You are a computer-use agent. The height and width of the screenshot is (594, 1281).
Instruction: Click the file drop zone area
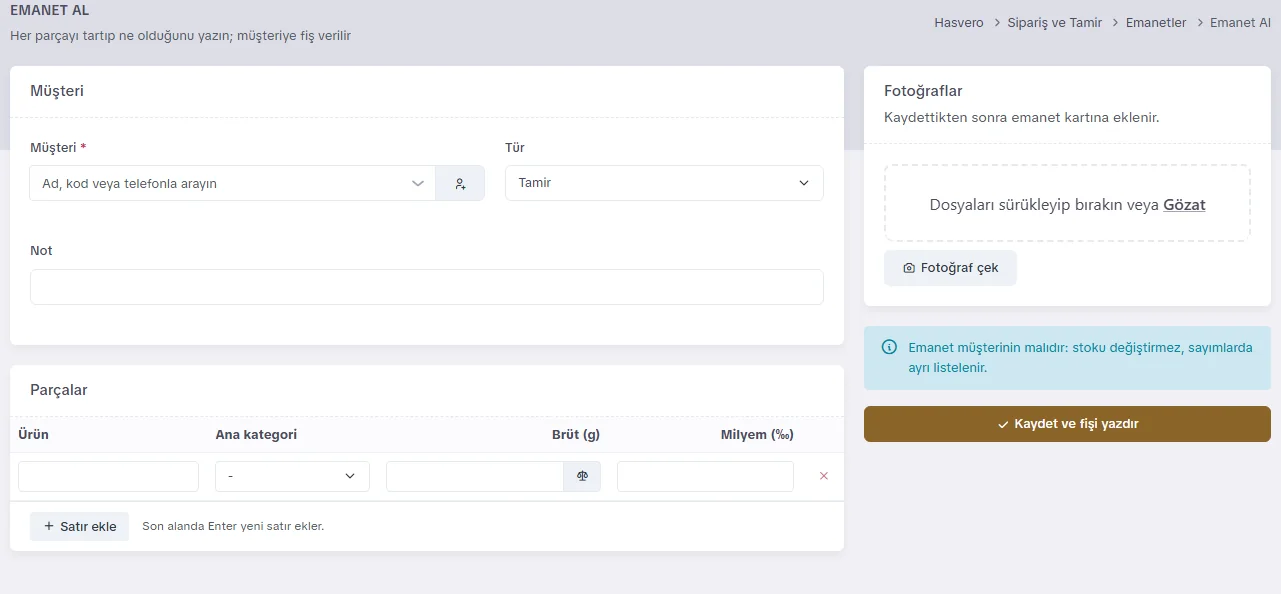(1067, 204)
